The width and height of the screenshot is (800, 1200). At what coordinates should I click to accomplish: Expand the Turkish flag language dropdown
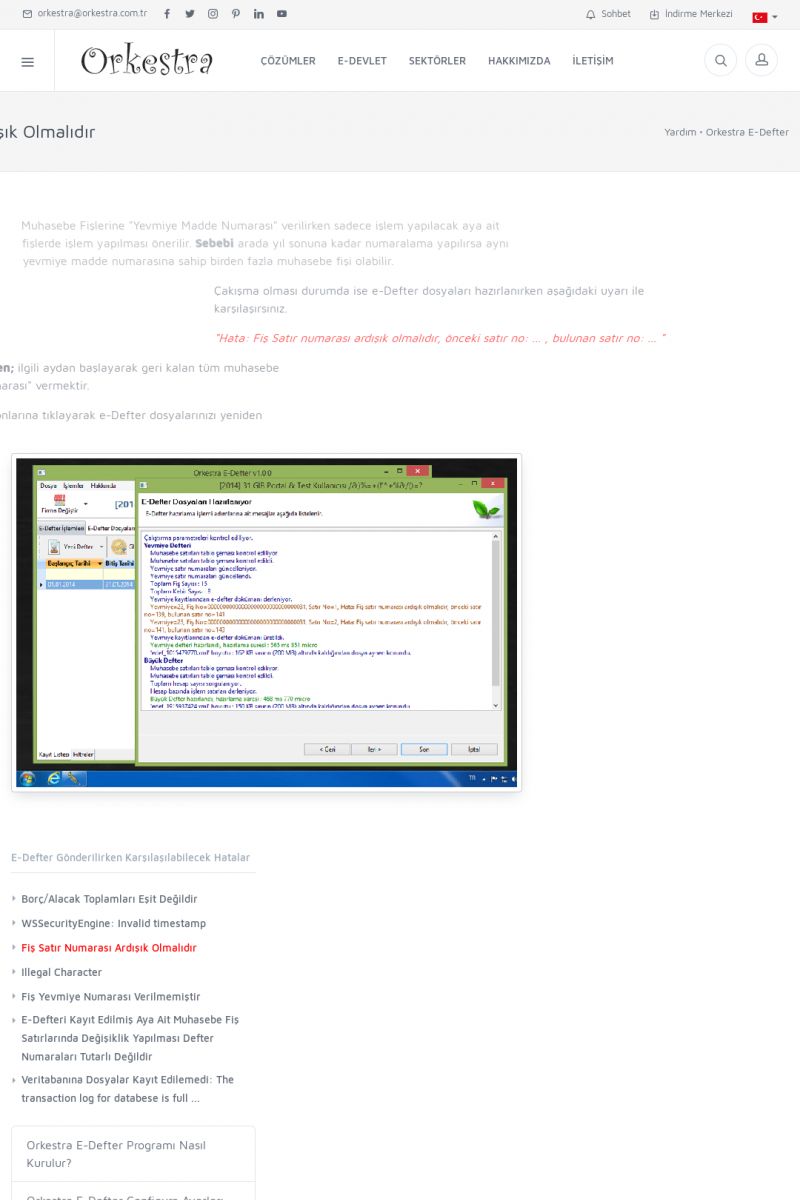pos(764,17)
